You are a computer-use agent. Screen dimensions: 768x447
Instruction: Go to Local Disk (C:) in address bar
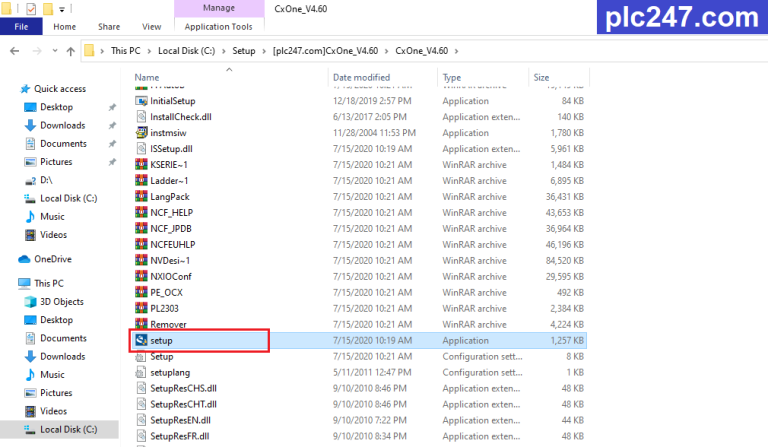pyautogui.click(x=186, y=51)
